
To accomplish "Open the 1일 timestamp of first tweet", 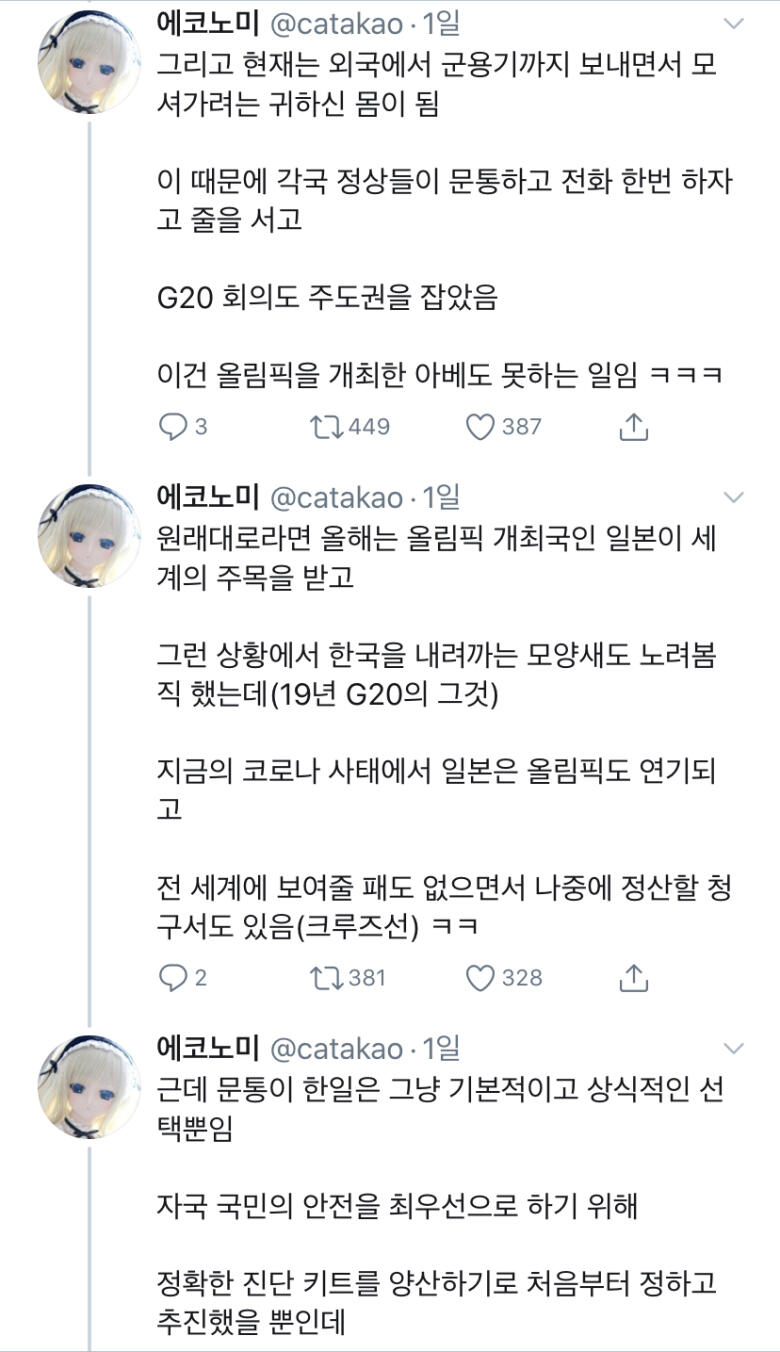I will pos(441,23).
